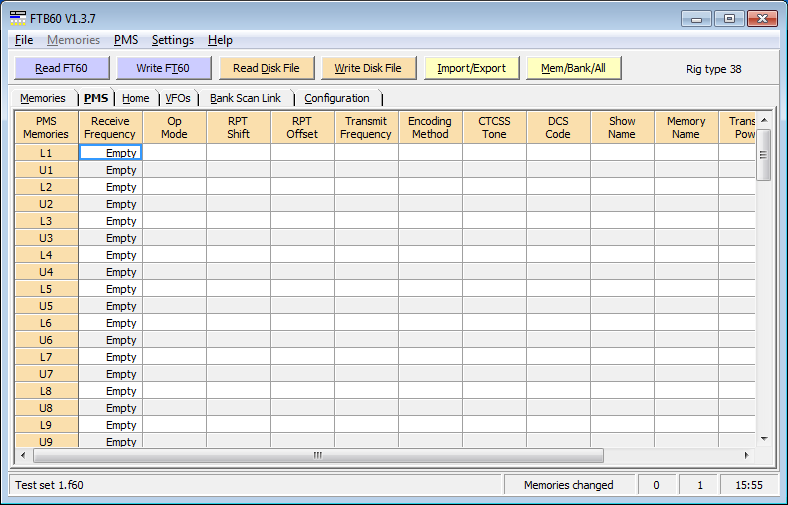788x505 pixels.
Task: Select the VFOs tab
Action: 178,98
